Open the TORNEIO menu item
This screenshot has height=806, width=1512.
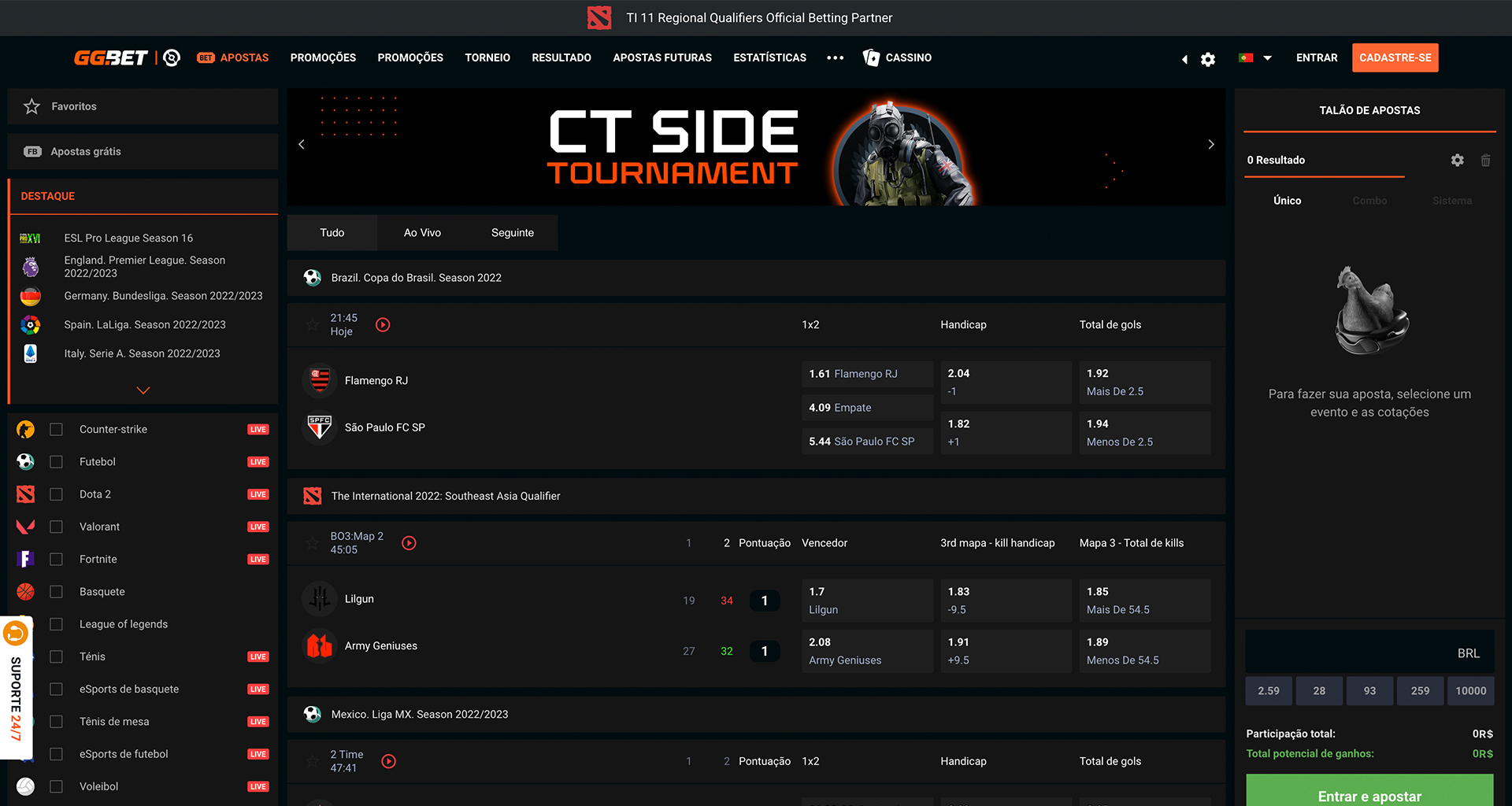(x=487, y=57)
